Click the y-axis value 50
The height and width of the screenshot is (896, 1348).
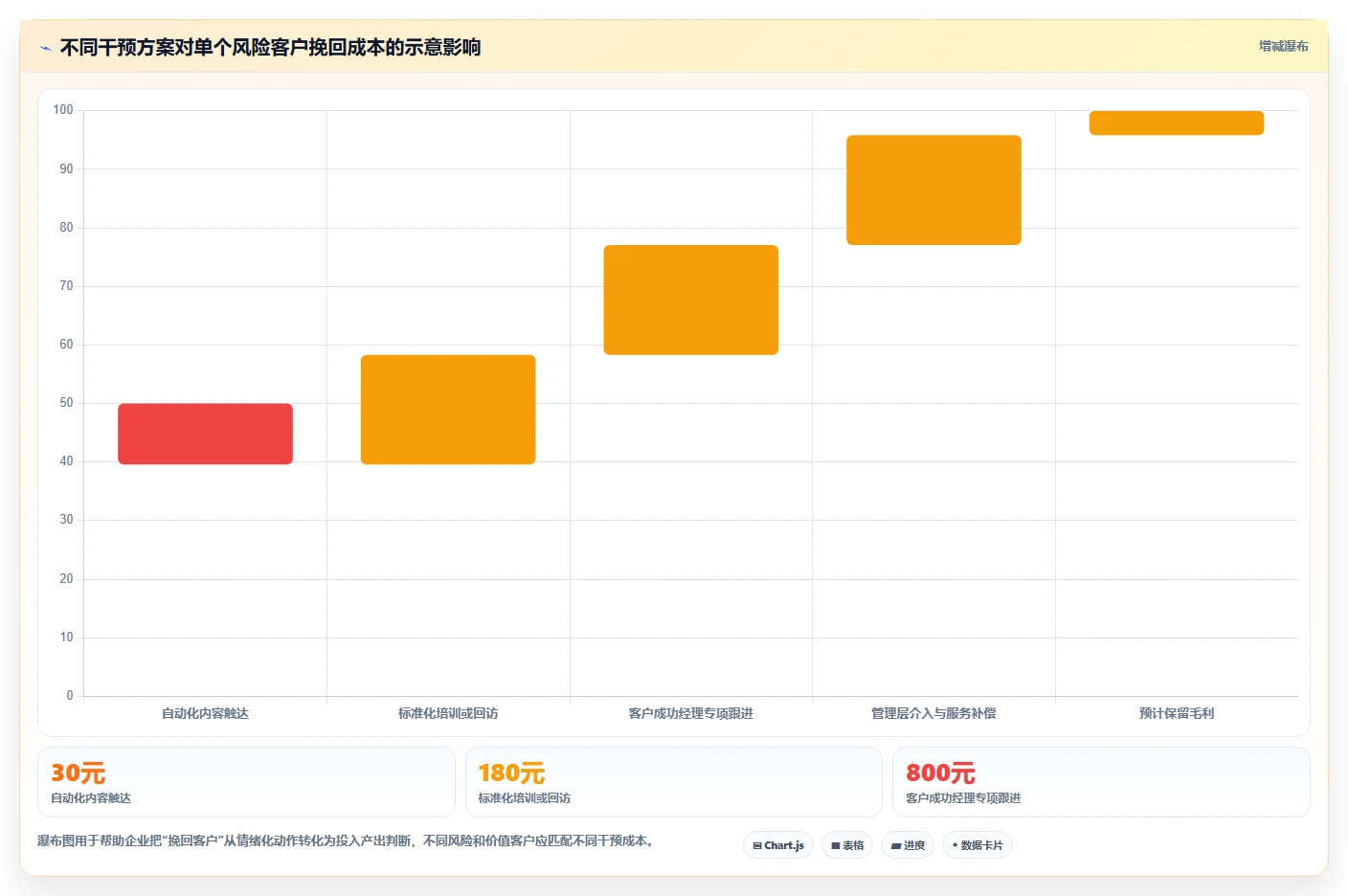(x=66, y=402)
